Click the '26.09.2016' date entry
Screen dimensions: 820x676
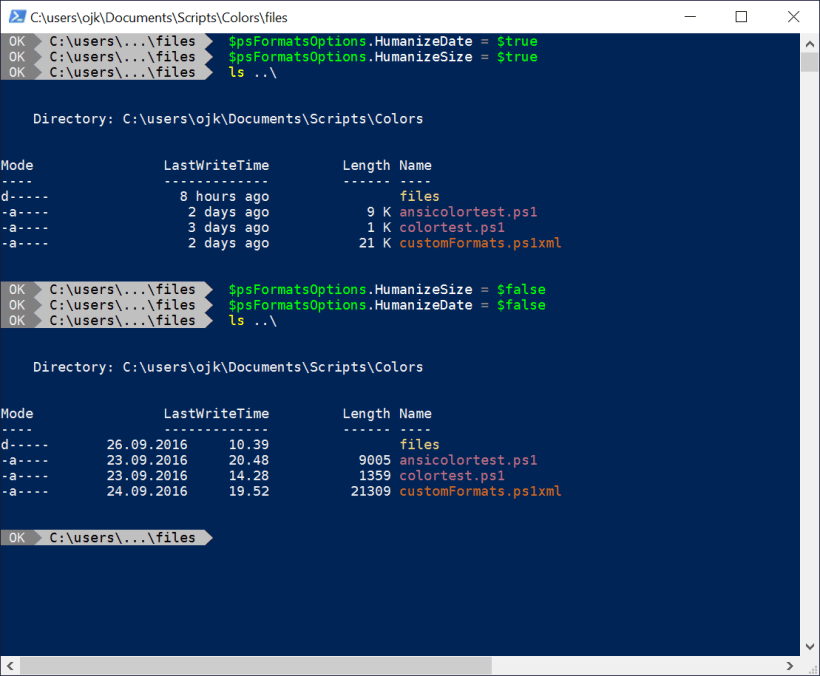(147, 445)
